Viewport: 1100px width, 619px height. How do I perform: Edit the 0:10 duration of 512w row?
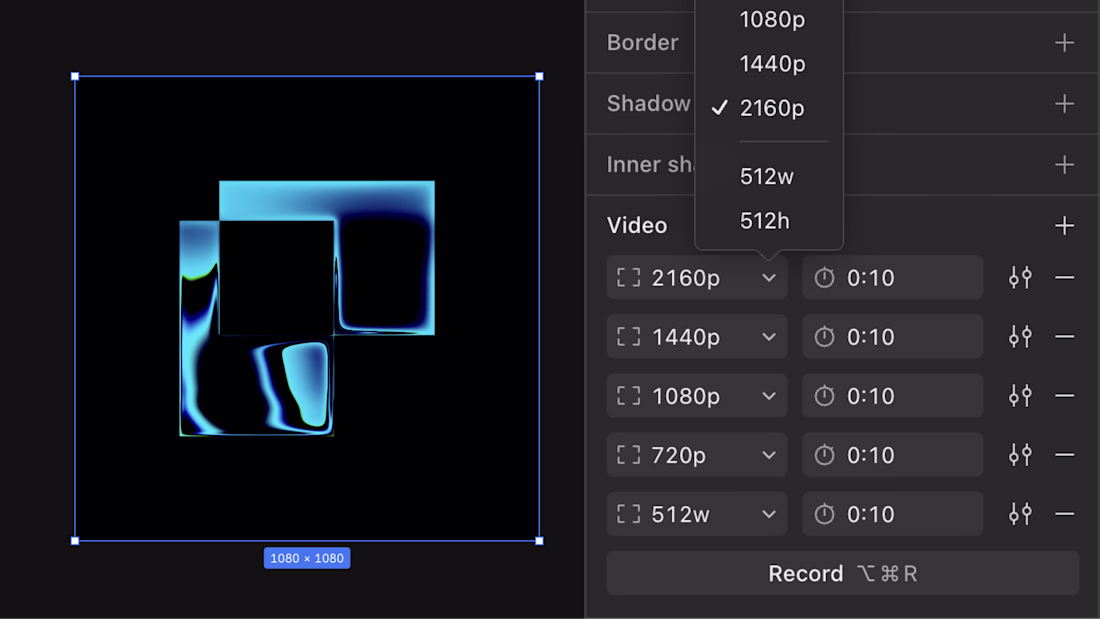point(892,514)
